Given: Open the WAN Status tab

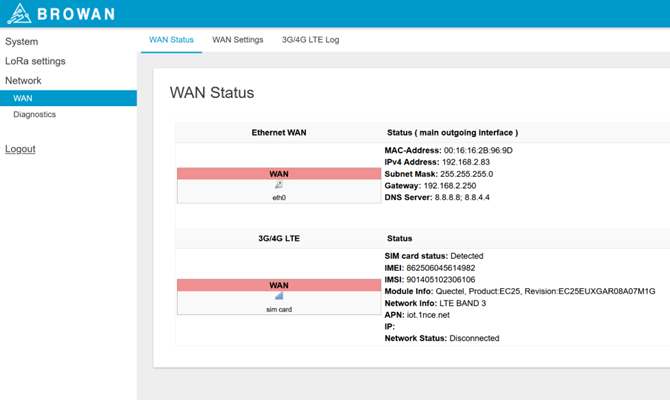Looking at the screenshot, I should [171, 40].
